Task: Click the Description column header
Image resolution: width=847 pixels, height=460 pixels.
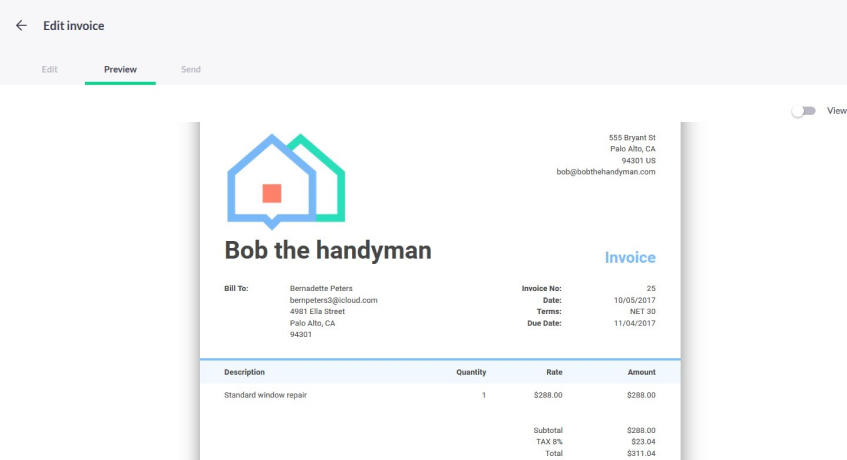Action: (244, 372)
